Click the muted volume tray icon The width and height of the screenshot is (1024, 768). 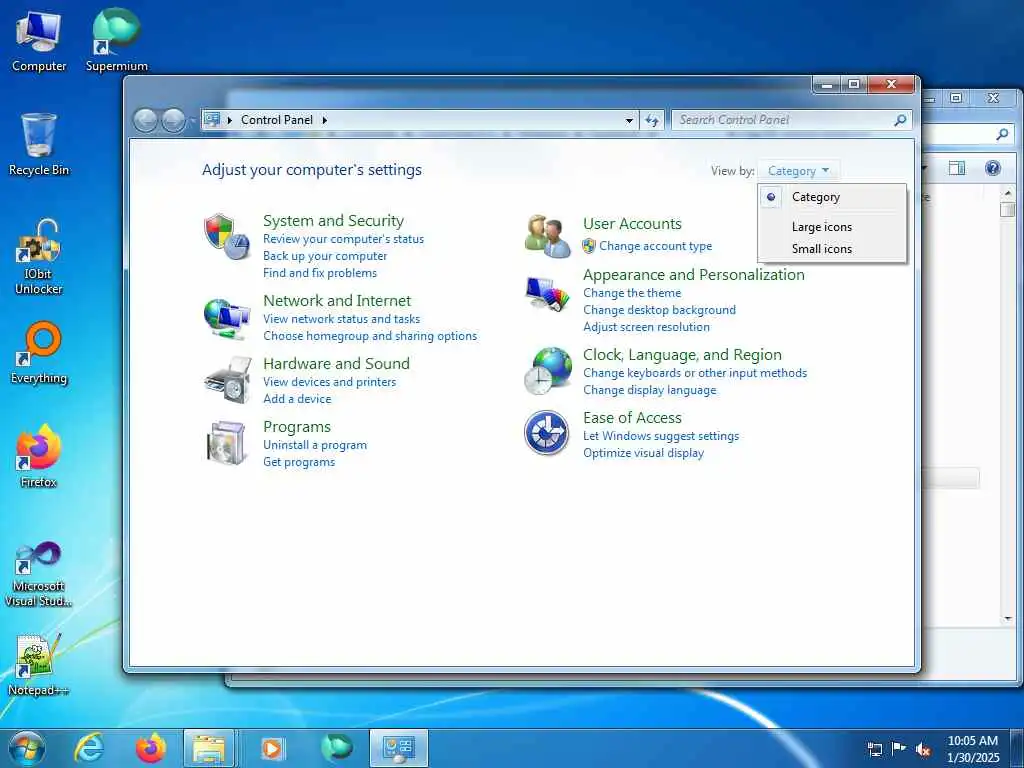click(x=923, y=749)
